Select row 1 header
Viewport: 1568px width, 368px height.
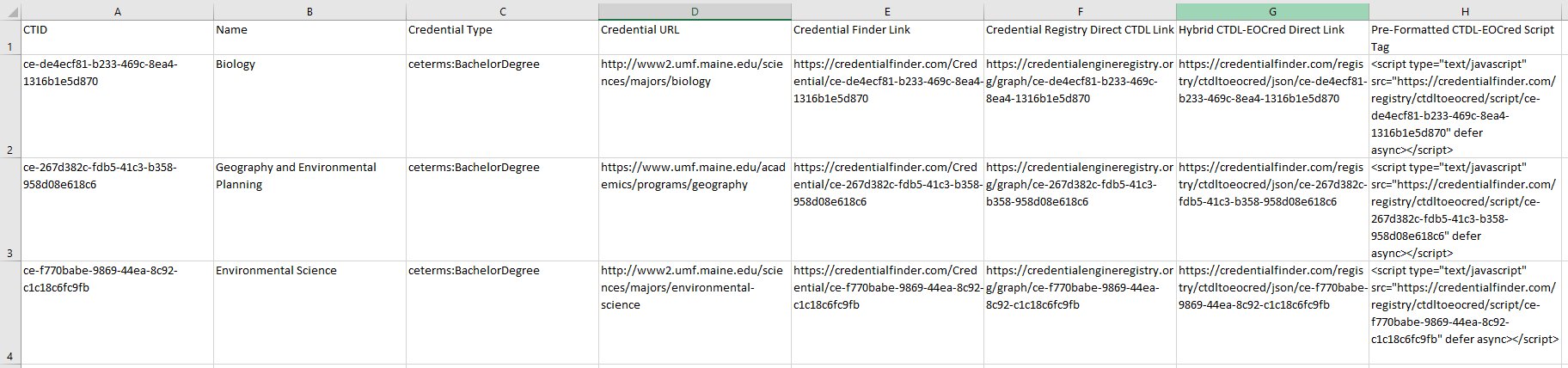[10, 38]
